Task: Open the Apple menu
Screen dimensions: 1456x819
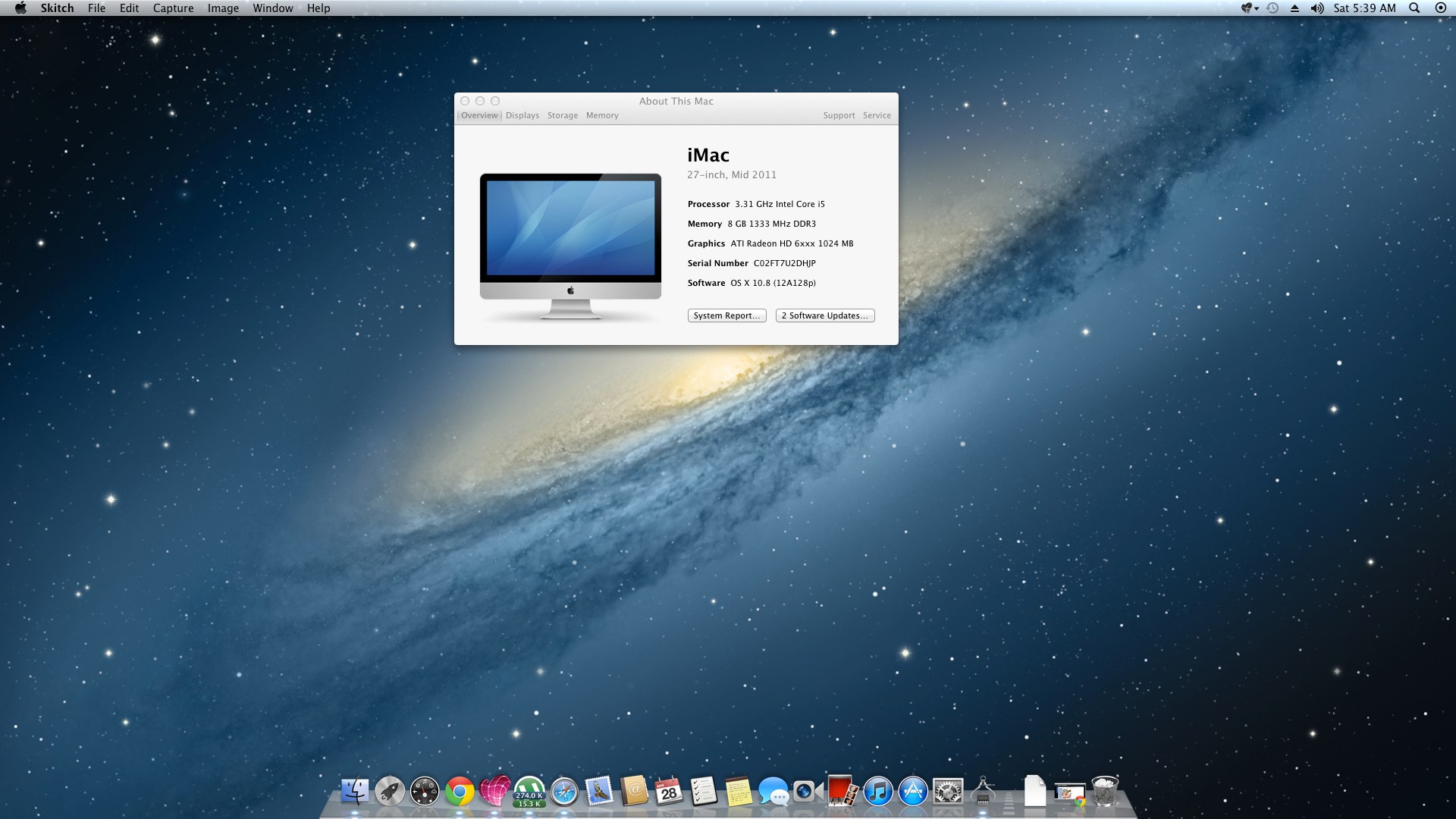Action: click(20, 8)
